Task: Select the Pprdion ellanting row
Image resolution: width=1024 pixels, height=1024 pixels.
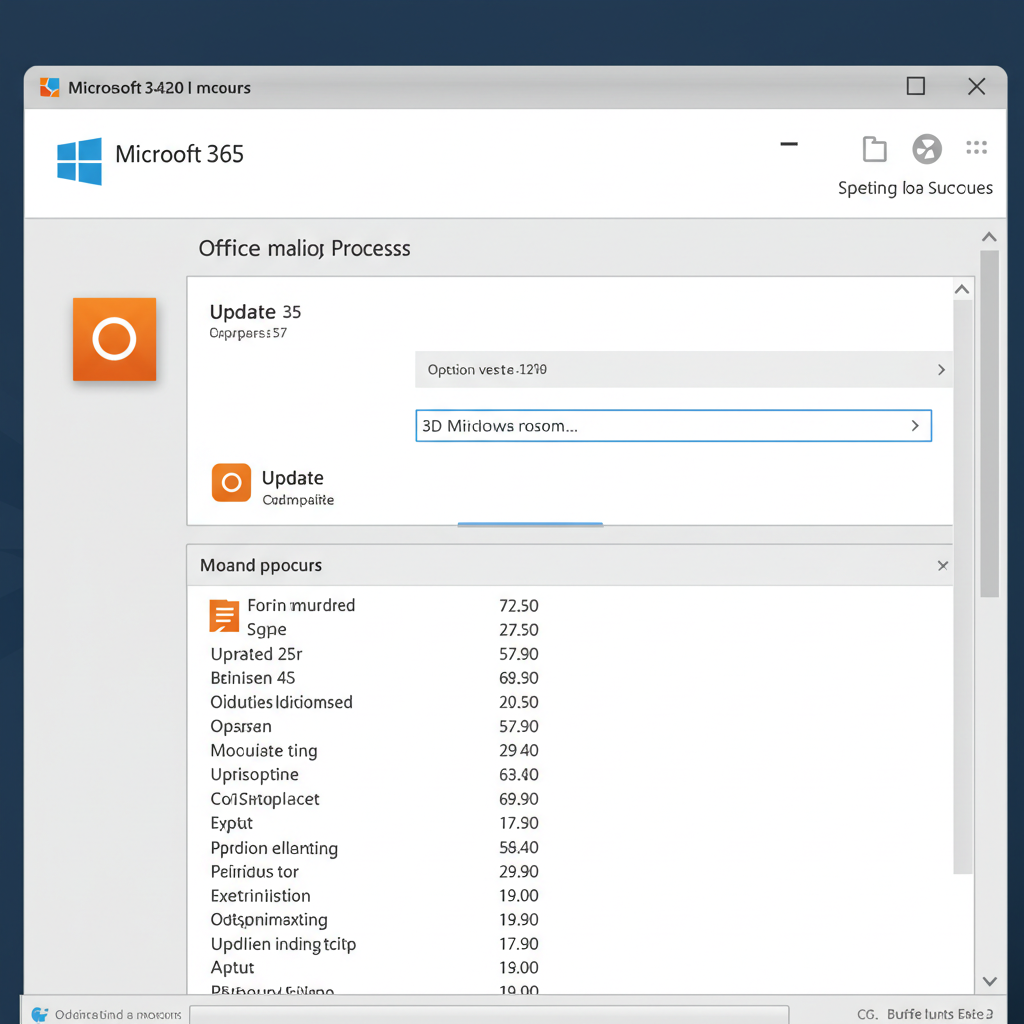Action: [x=374, y=848]
